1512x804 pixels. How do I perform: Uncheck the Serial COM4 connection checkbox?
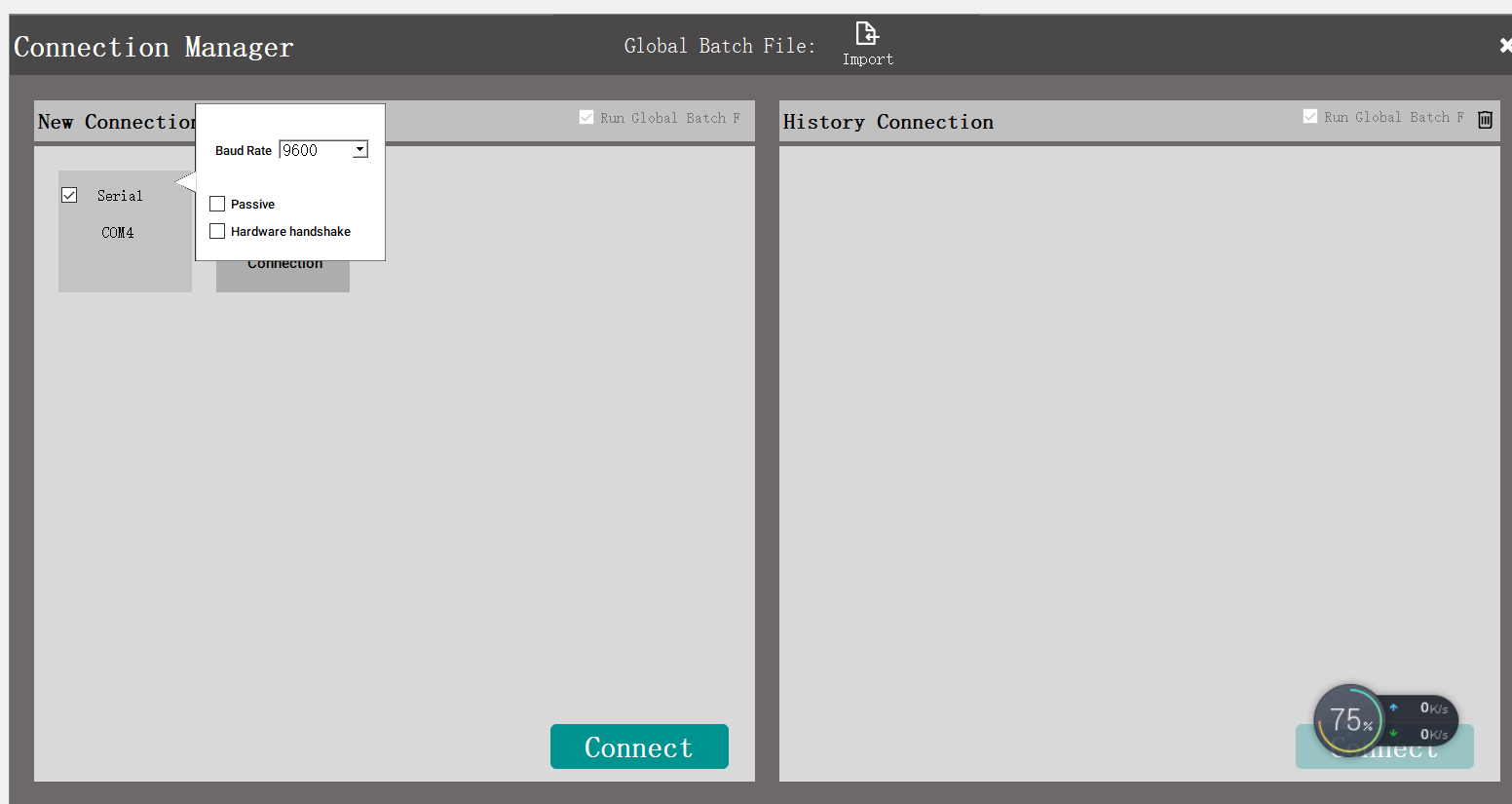point(69,194)
